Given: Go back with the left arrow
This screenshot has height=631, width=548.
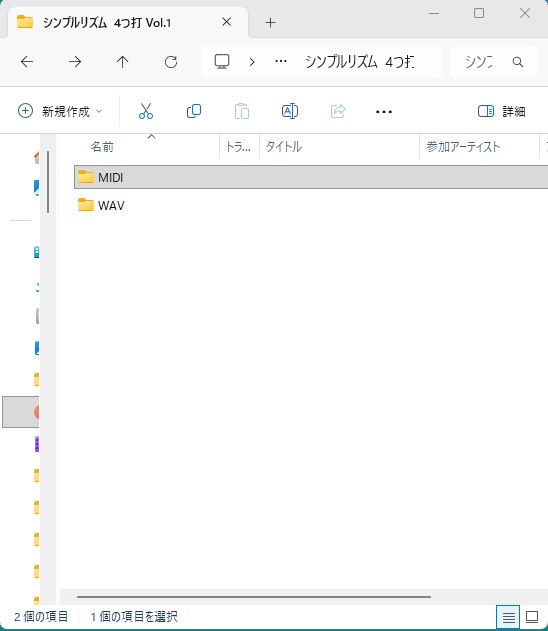Looking at the screenshot, I should (x=27, y=62).
